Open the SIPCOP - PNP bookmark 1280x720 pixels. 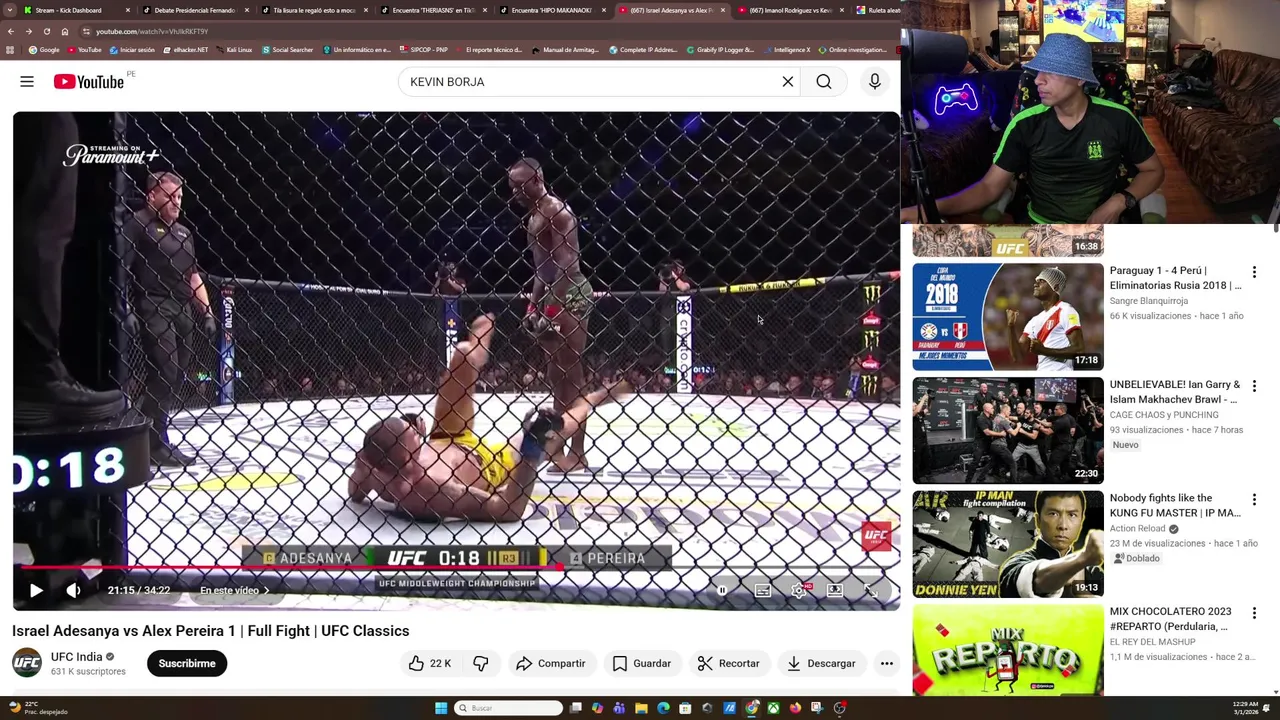click(x=424, y=50)
